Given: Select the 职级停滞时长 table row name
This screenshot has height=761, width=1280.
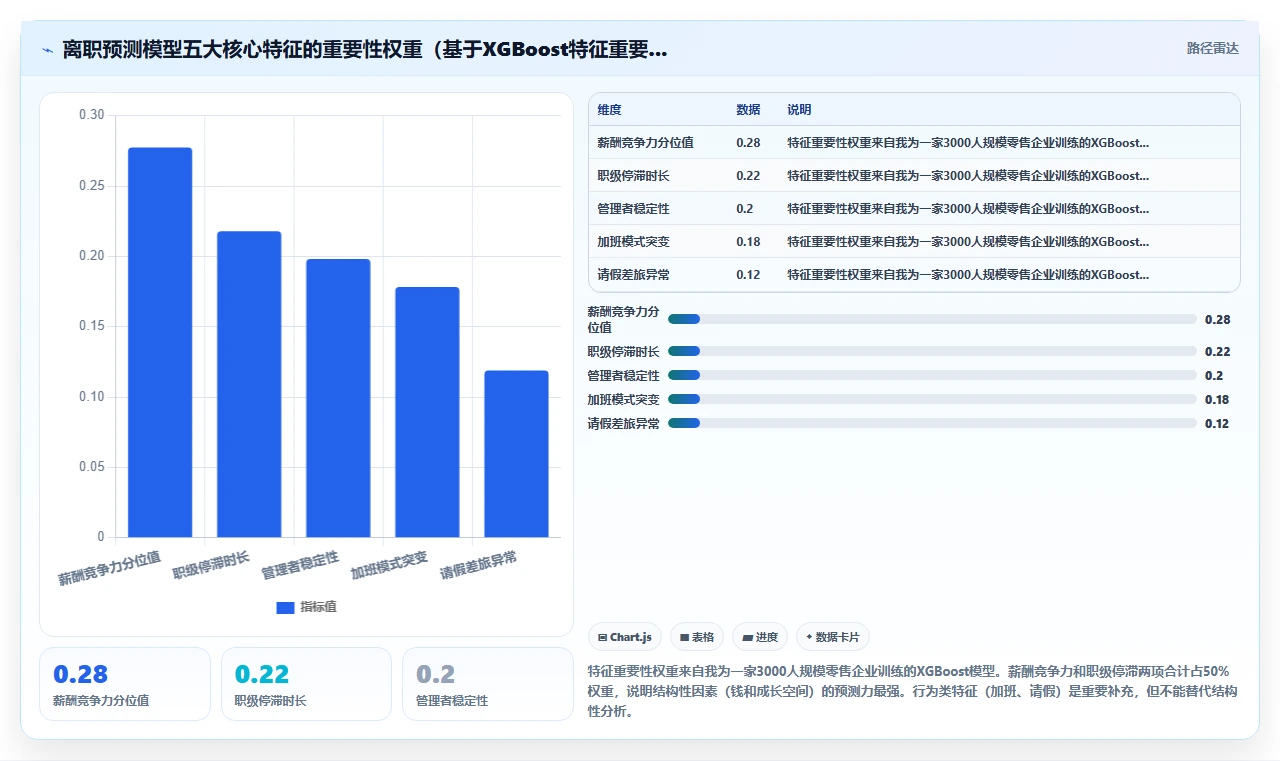Looking at the screenshot, I should click(633, 175).
